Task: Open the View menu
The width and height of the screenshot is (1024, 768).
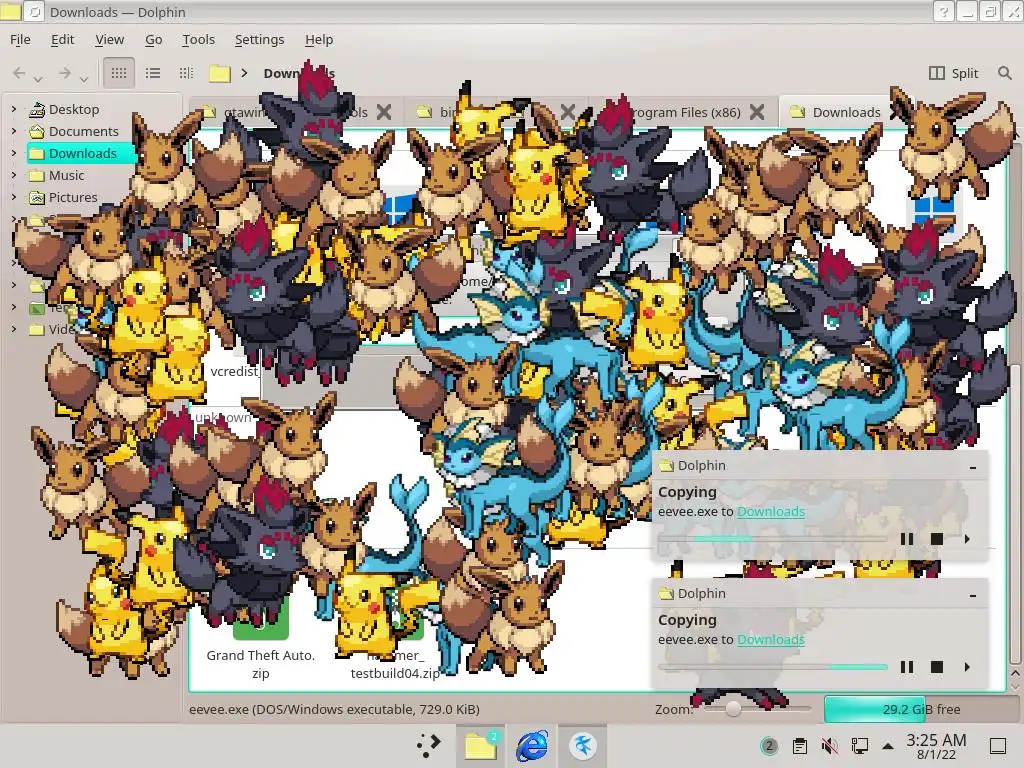Action: 109,40
